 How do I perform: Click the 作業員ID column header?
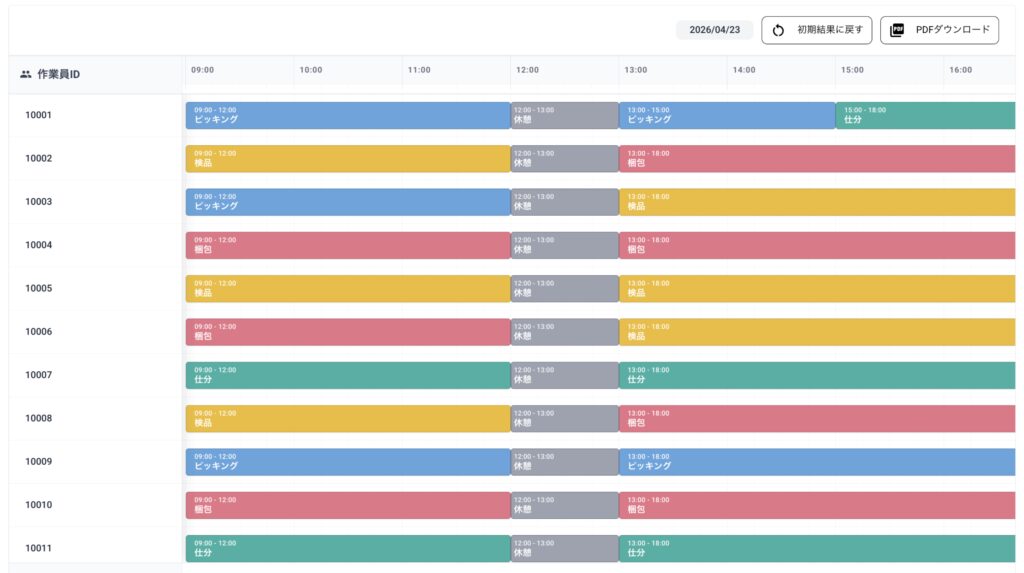click(59, 74)
